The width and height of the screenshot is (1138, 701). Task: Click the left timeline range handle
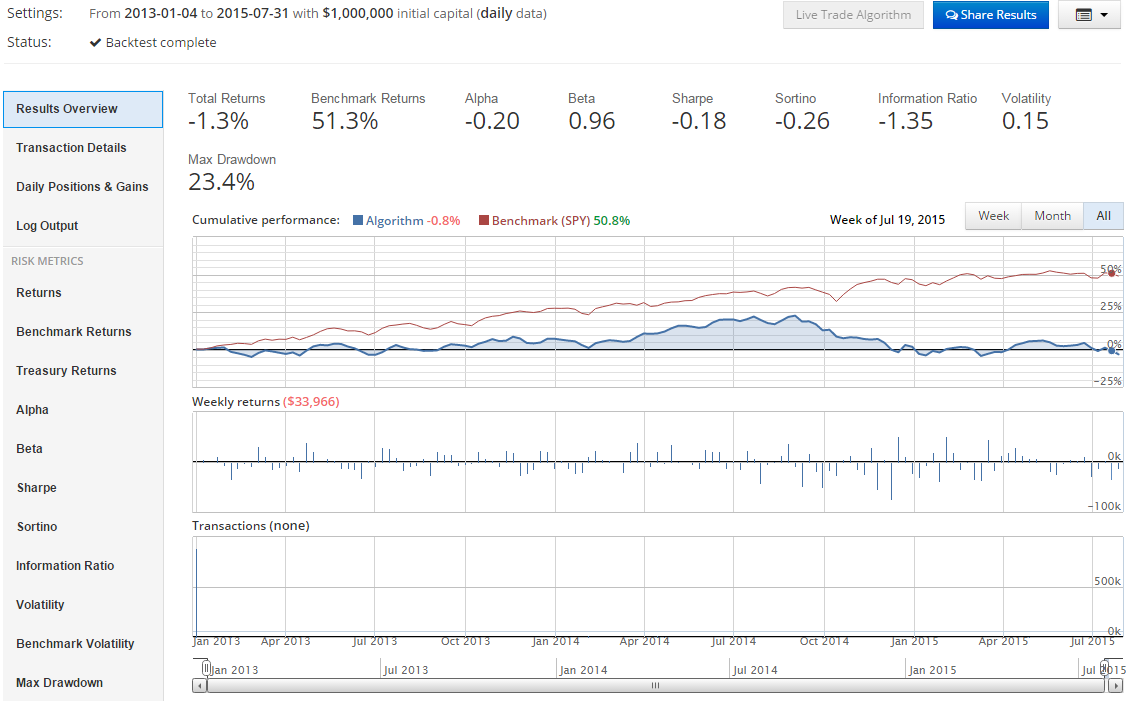point(206,668)
